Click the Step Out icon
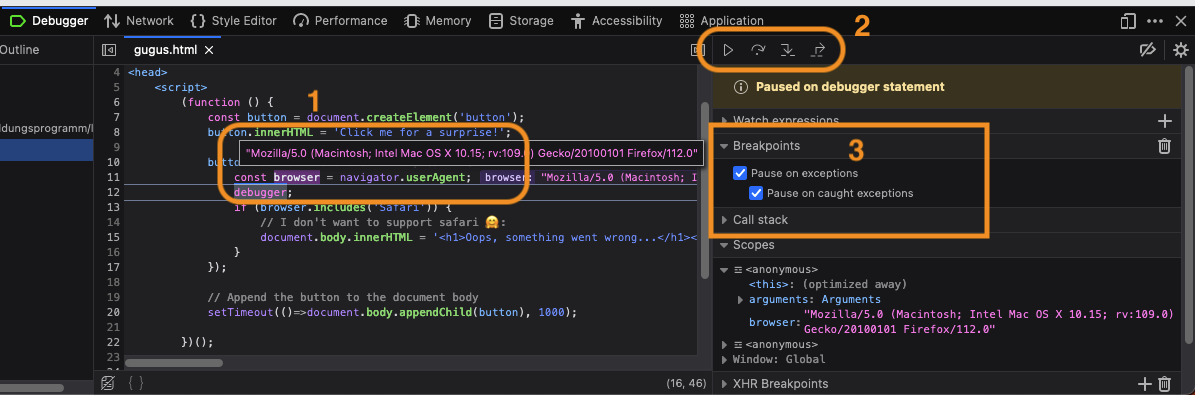Viewport: 1195px width, 395px height. pos(819,50)
